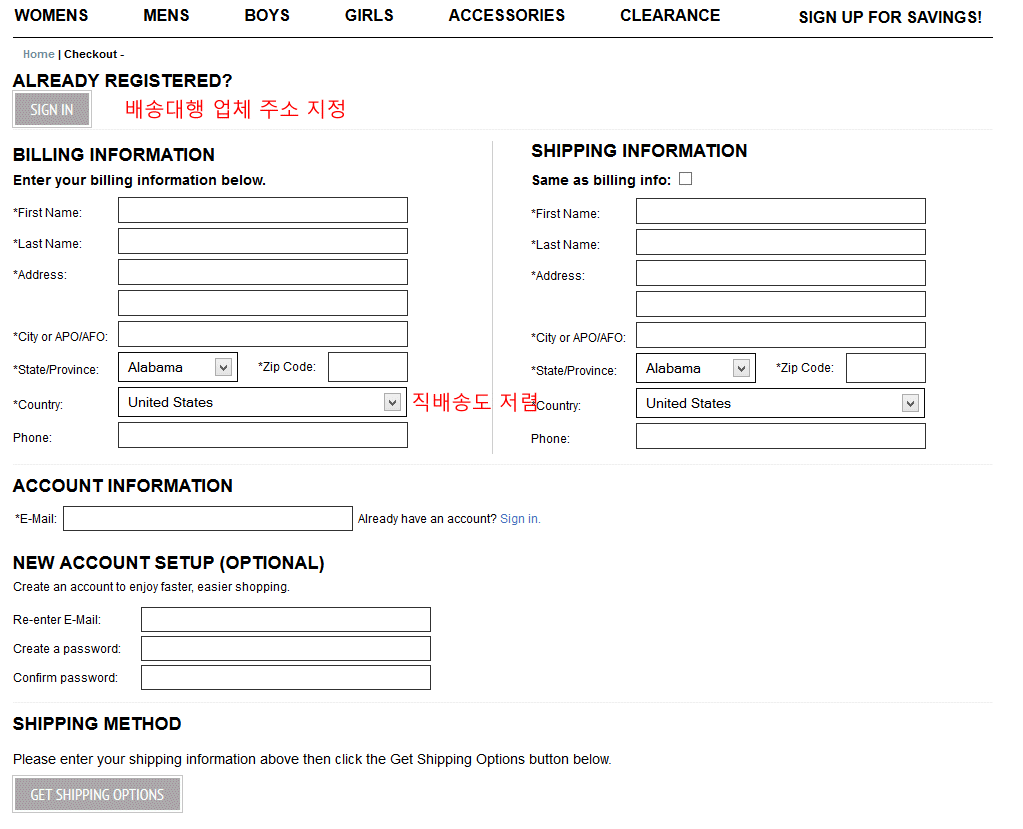Go to the MENS category
1023x829 pixels.
(x=166, y=16)
